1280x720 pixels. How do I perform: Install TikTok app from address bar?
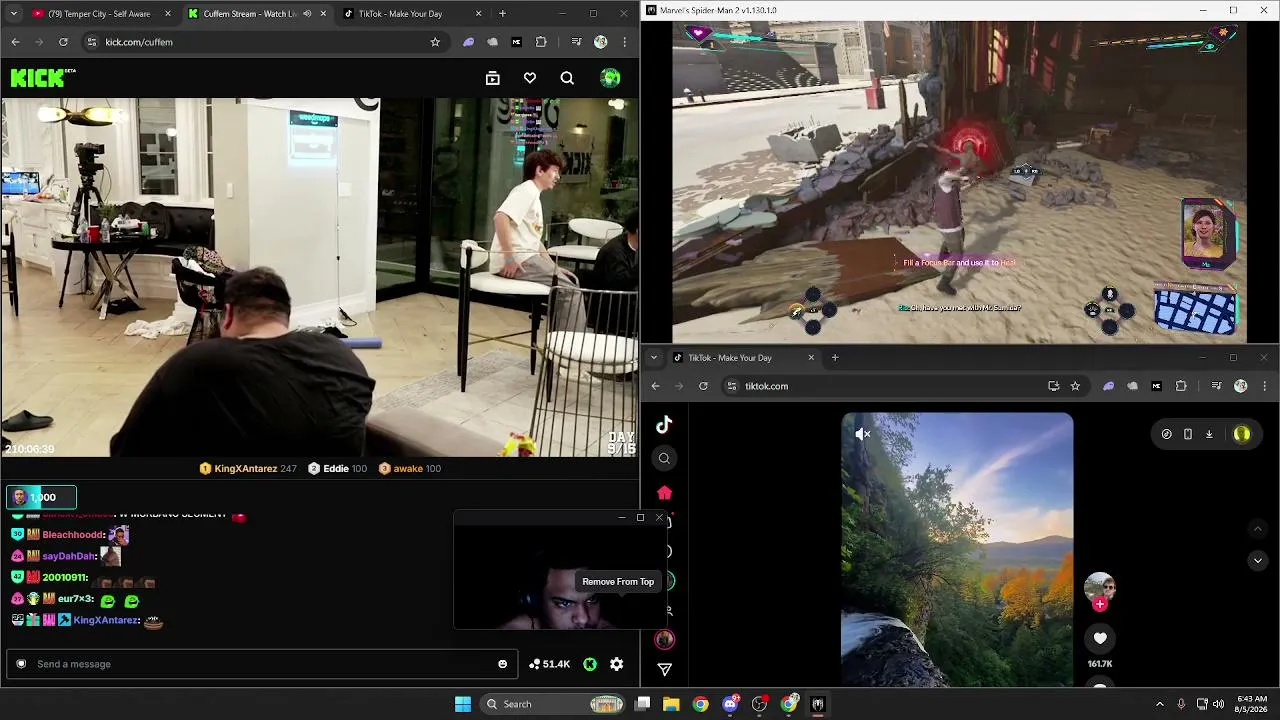click(1053, 386)
